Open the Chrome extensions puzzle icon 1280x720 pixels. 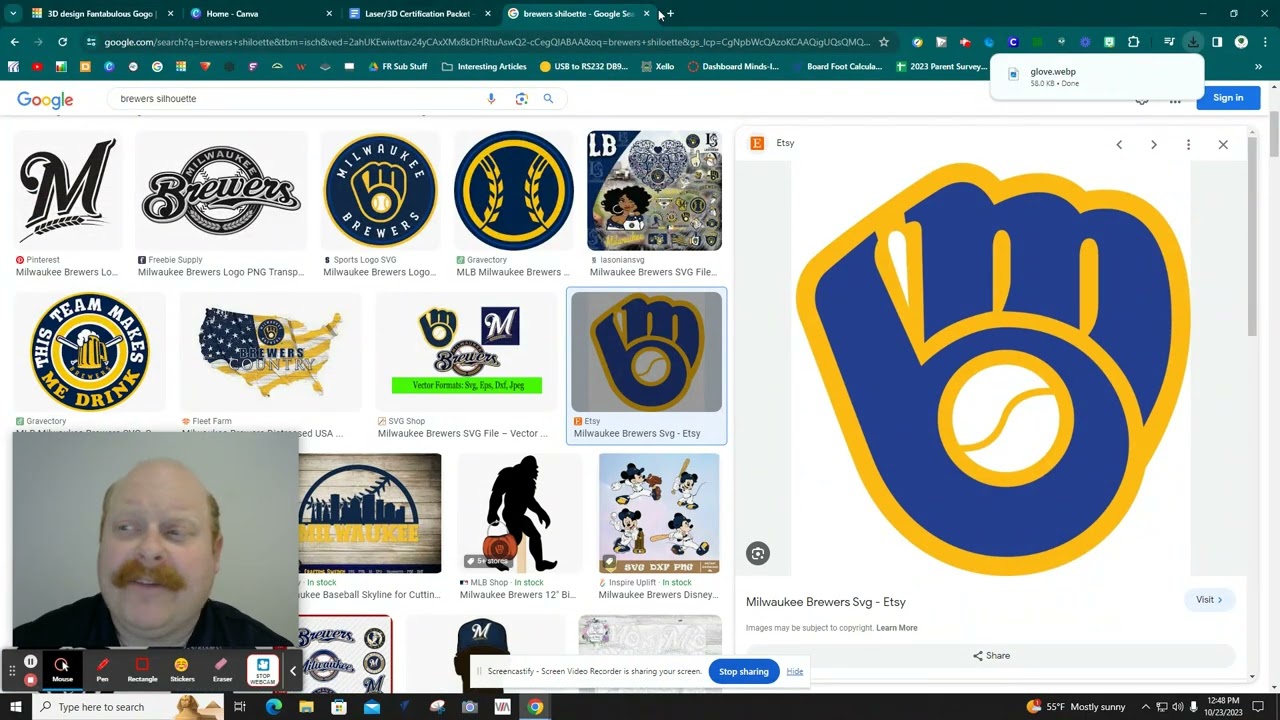click(x=1133, y=42)
